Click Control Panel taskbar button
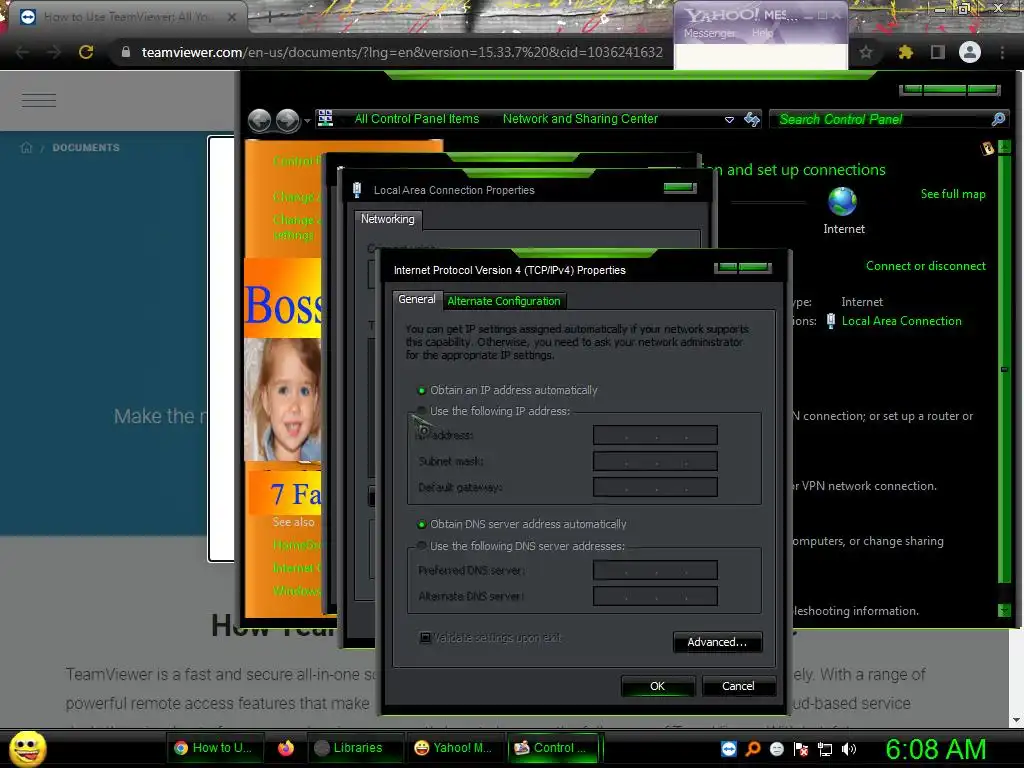The image size is (1024, 768). coord(554,748)
